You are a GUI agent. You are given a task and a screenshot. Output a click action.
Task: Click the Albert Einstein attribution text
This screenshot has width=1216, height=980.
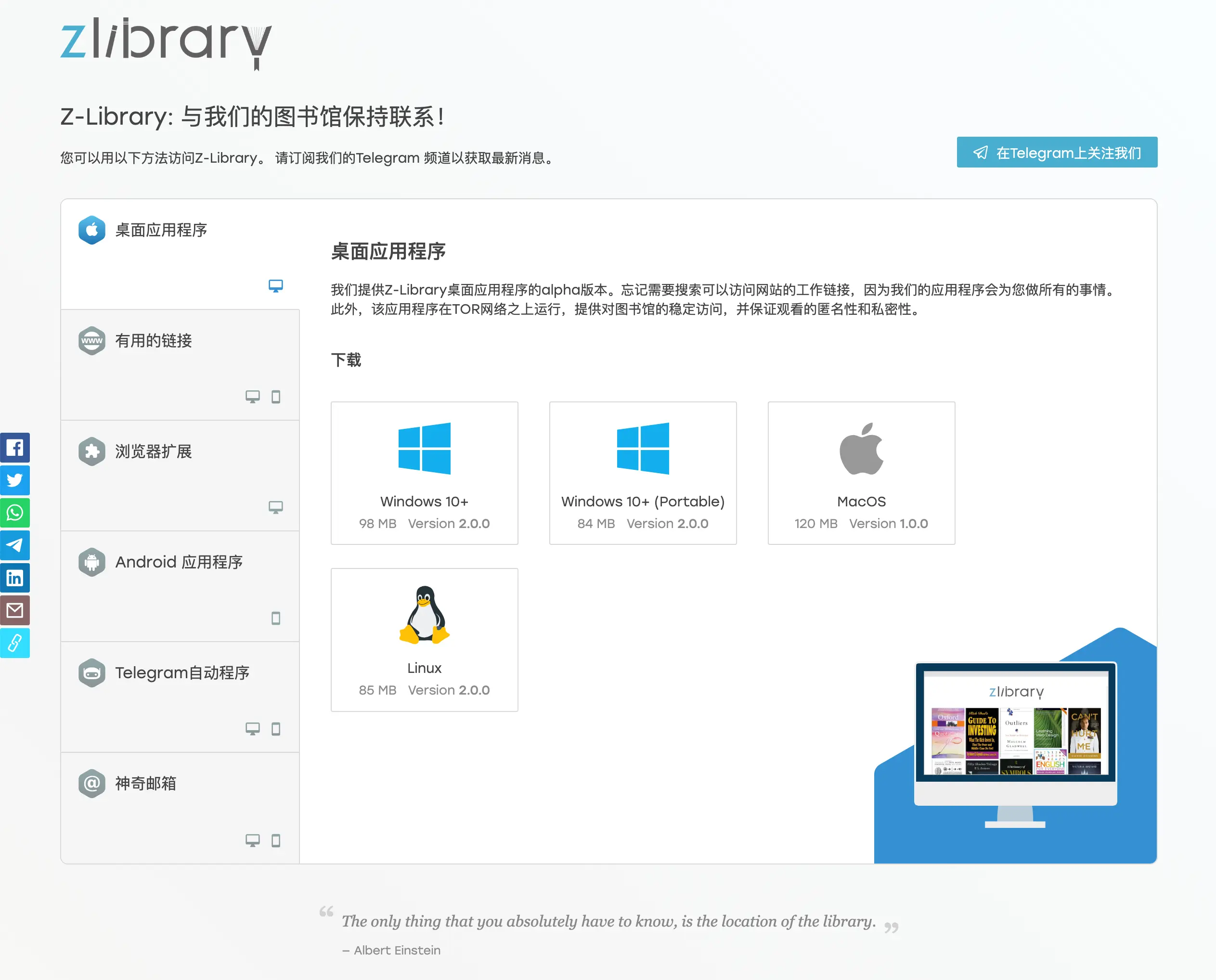(391, 950)
